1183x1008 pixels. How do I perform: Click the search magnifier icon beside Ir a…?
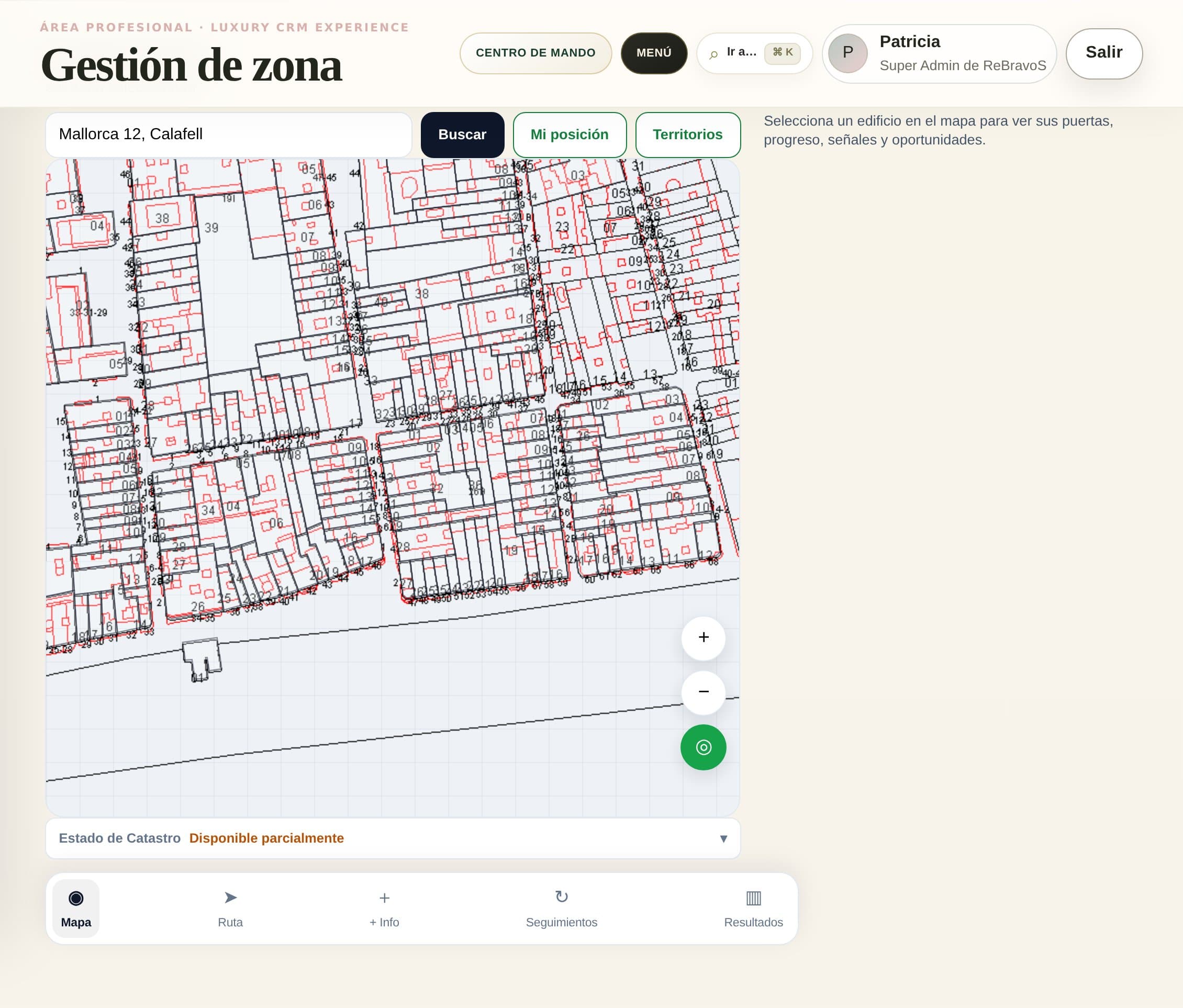713,55
